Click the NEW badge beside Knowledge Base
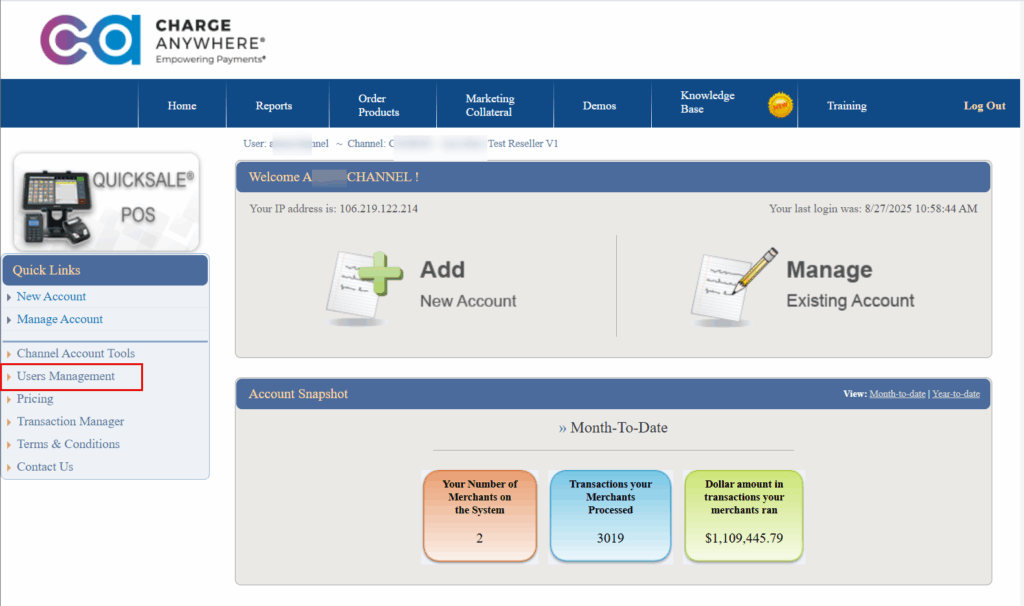The height and width of the screenshot is (606, 1024). 780,104
